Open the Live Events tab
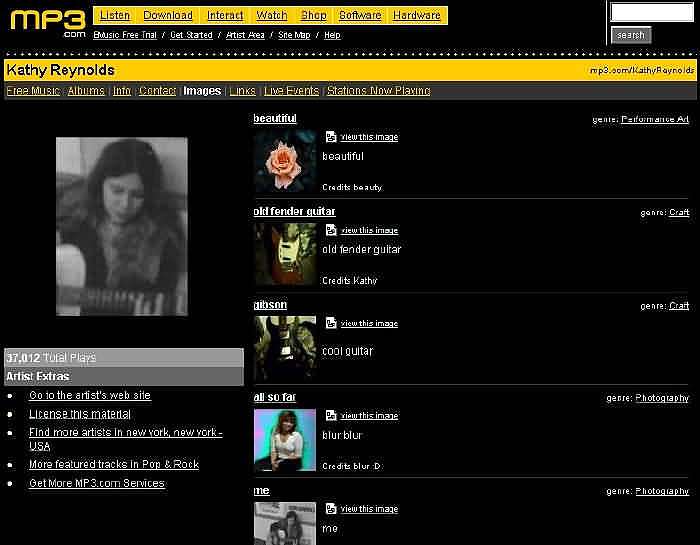The height and width of the screenshot is (545, 700). [x=292, y=91]
